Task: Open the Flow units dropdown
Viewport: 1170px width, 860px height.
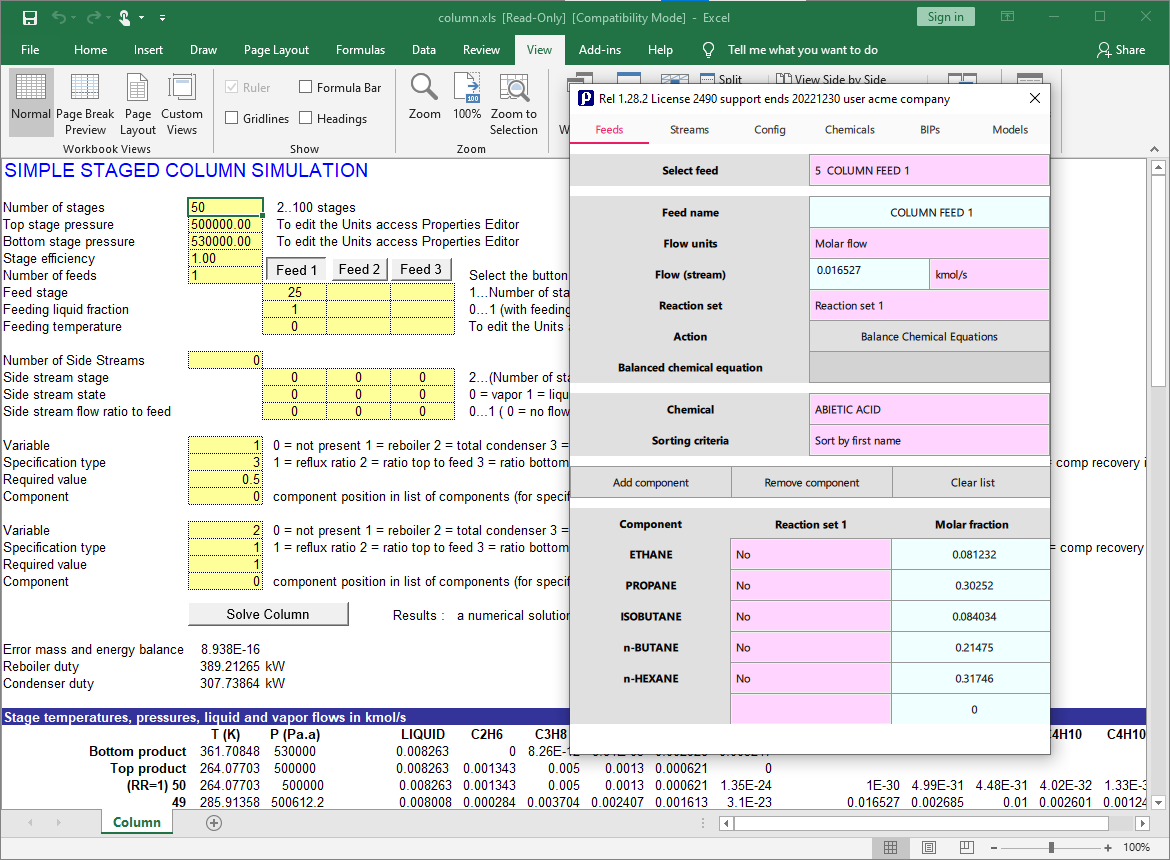Action: (929, 244)
